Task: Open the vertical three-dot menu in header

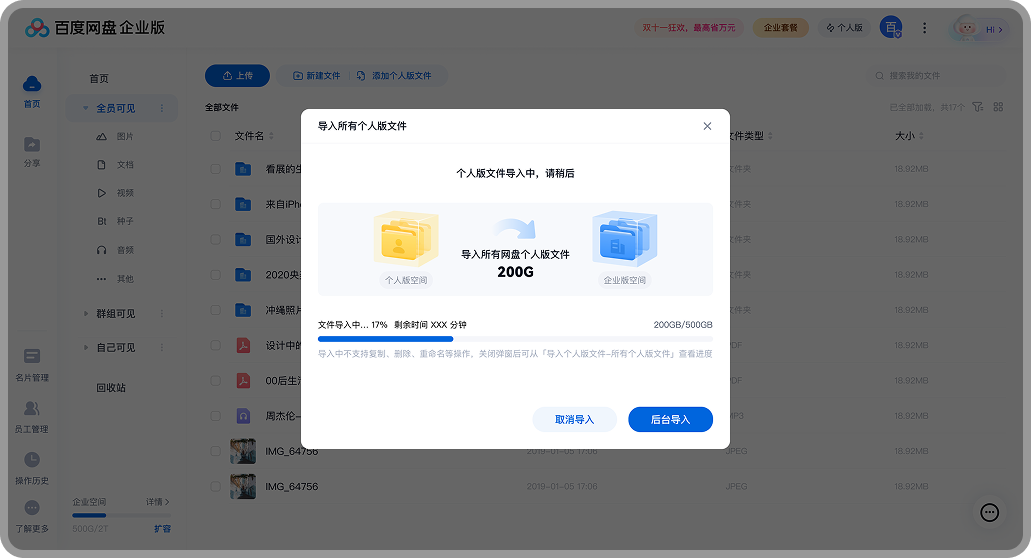Action: coord(924,28)
